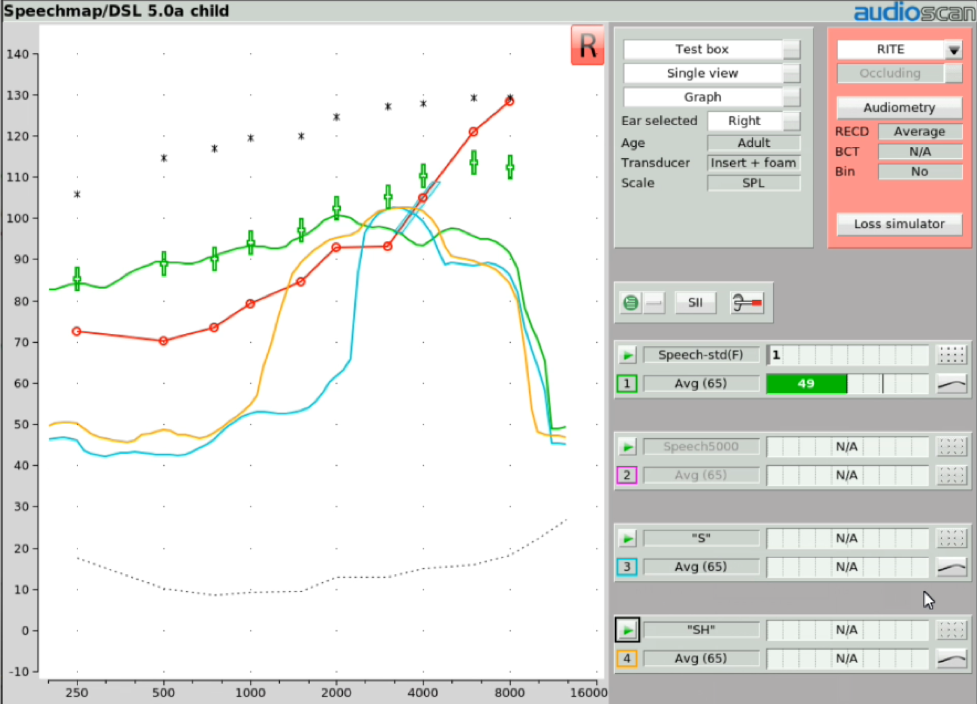
Task: Click the Transducer field showing Insert + foam
Action: (754, 163)
